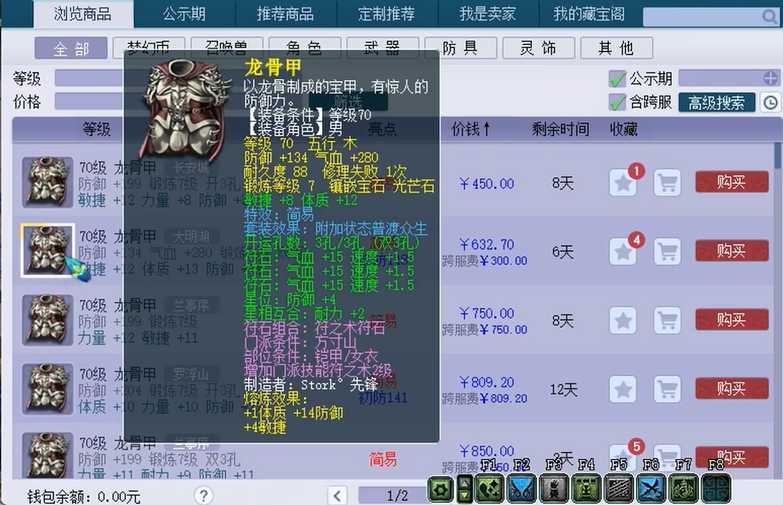Screen dimensions: 783x505
Task: Favorite the ￥750.00 item star
Action: click(623, 320)
